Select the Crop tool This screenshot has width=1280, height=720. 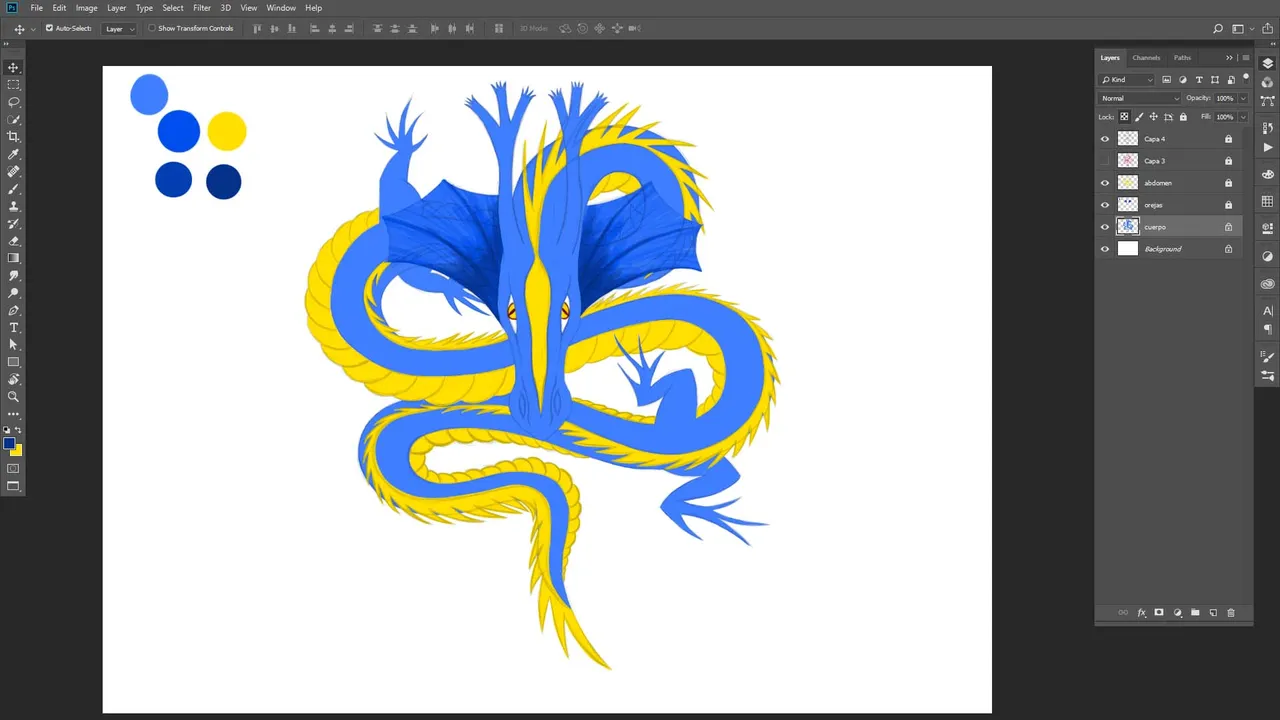[13, 137]
